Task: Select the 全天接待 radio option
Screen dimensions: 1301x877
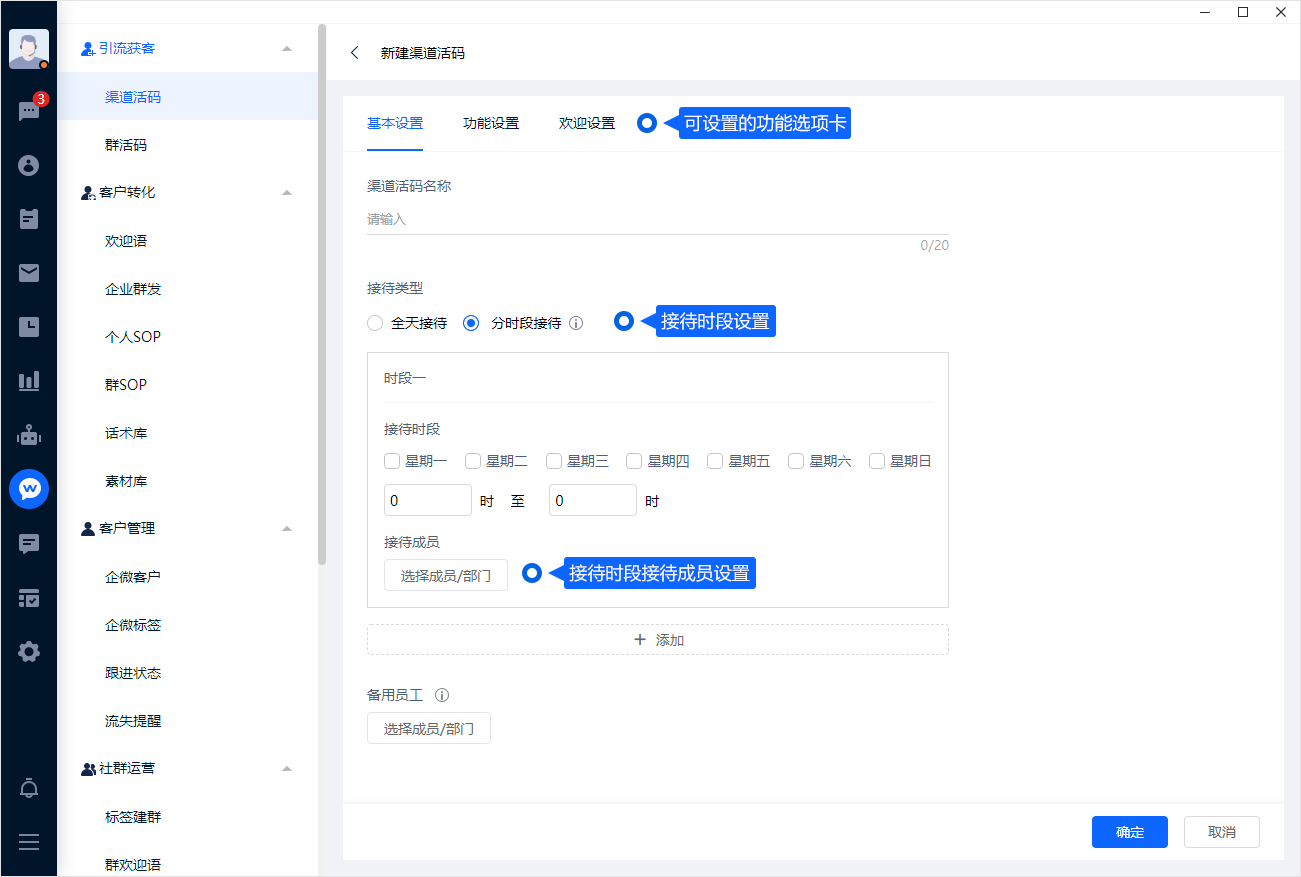Action: tap(375, 323)
